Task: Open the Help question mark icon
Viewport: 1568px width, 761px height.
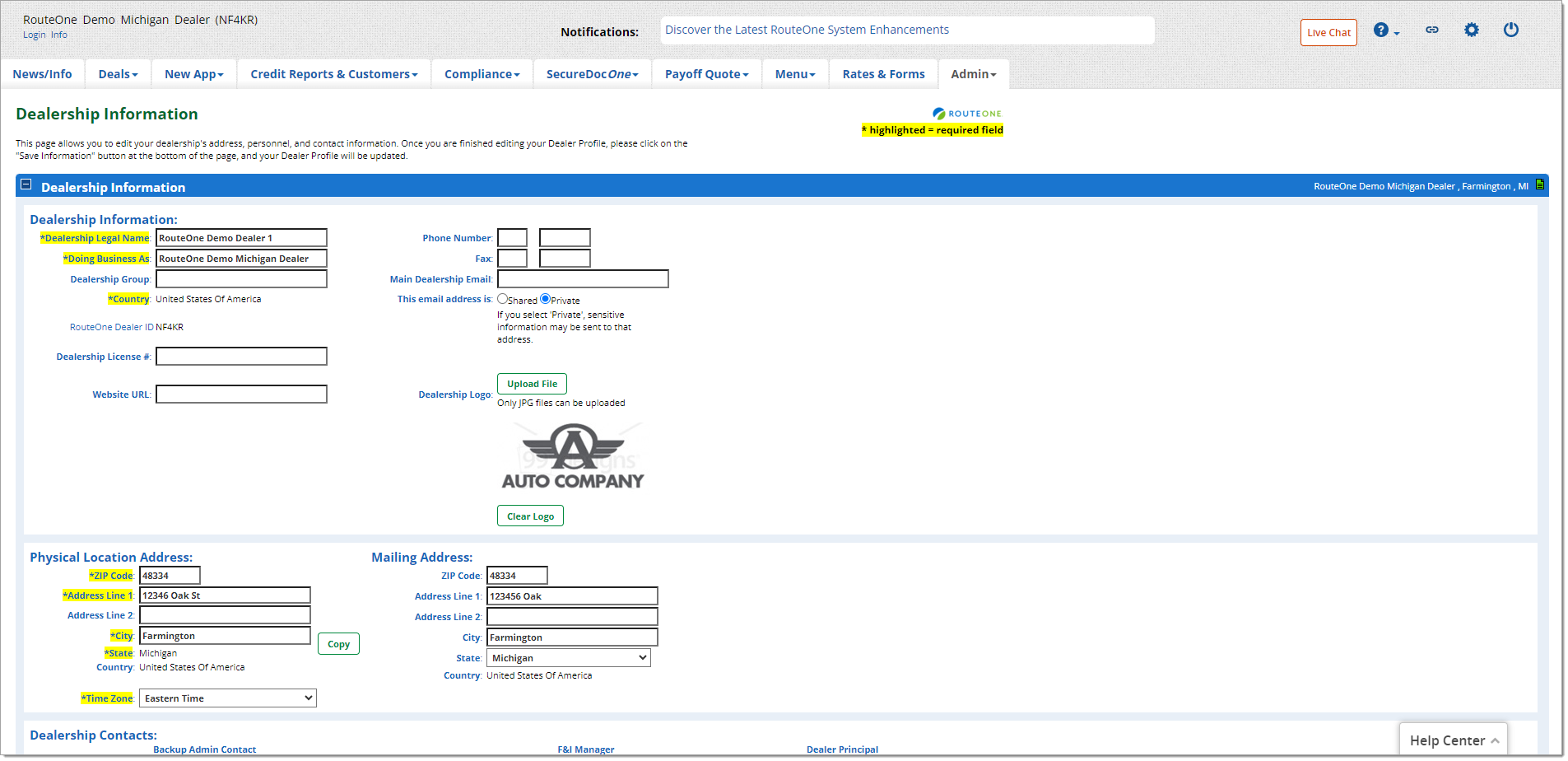Action: pyautogui.click(x=1381, y=30)
